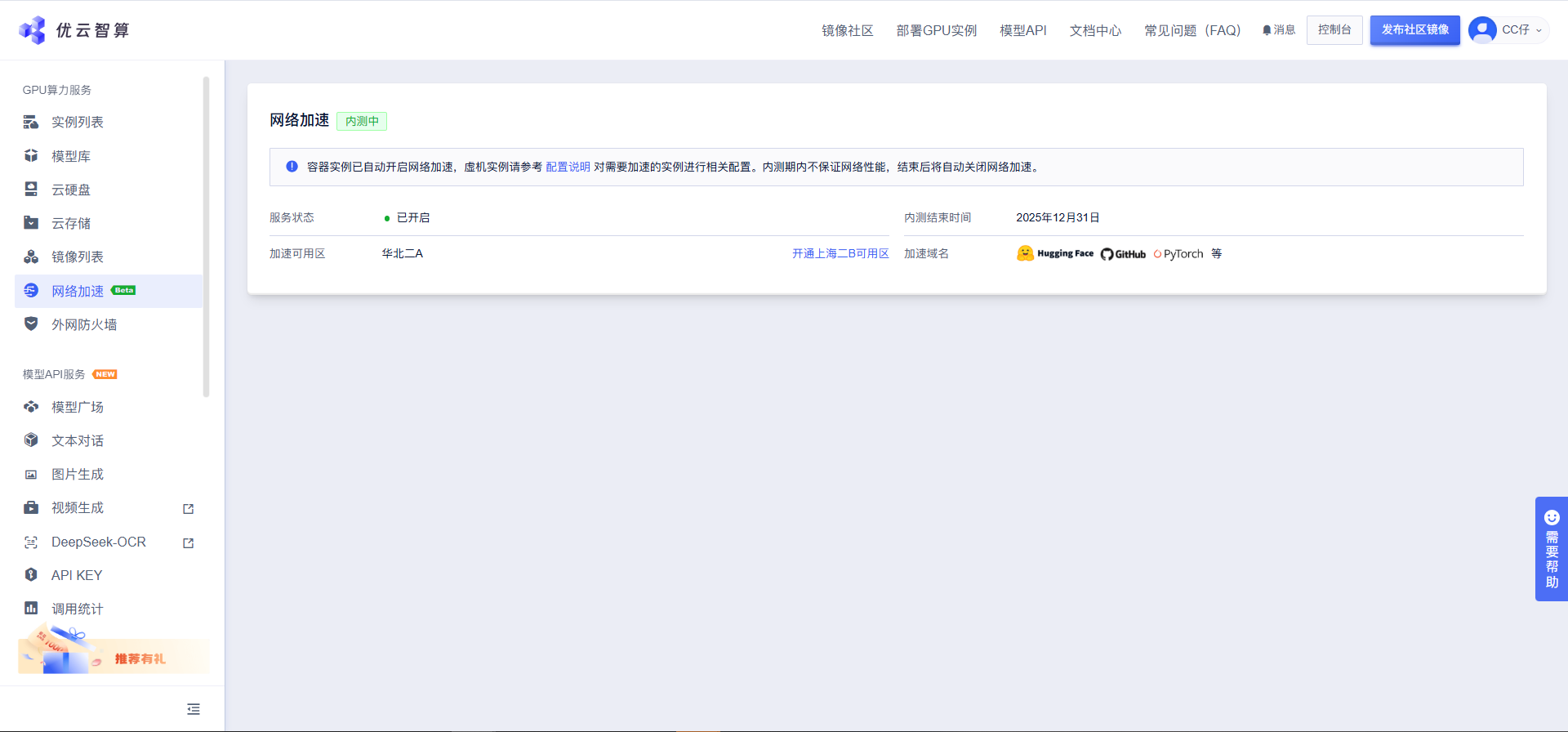The width and height of the screenshot is (1568, 732).
Task: Go to 模型广场 in the sidebar
Action: pos(78,407)
